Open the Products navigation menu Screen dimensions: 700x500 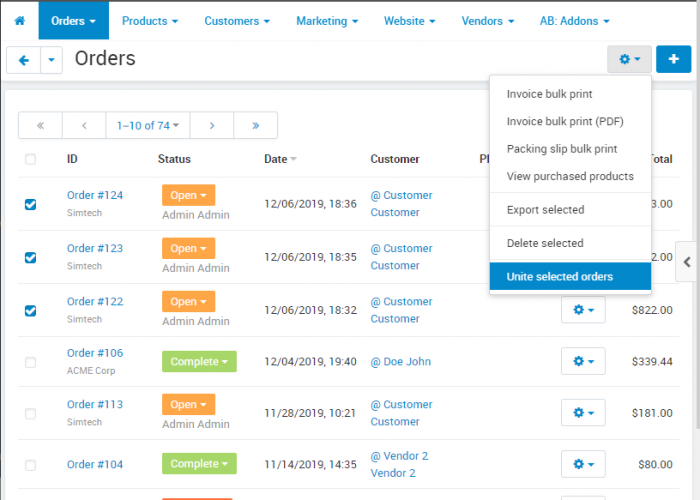coord(150,21)
